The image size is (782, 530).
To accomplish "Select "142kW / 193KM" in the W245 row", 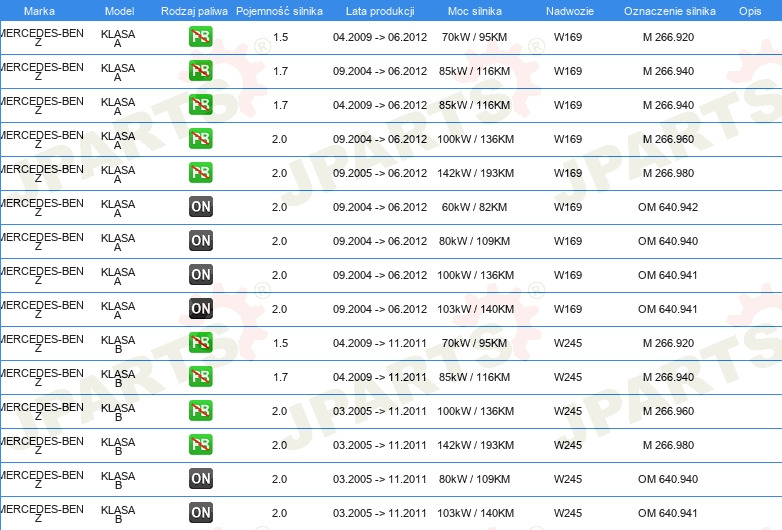I will [475, 445].
